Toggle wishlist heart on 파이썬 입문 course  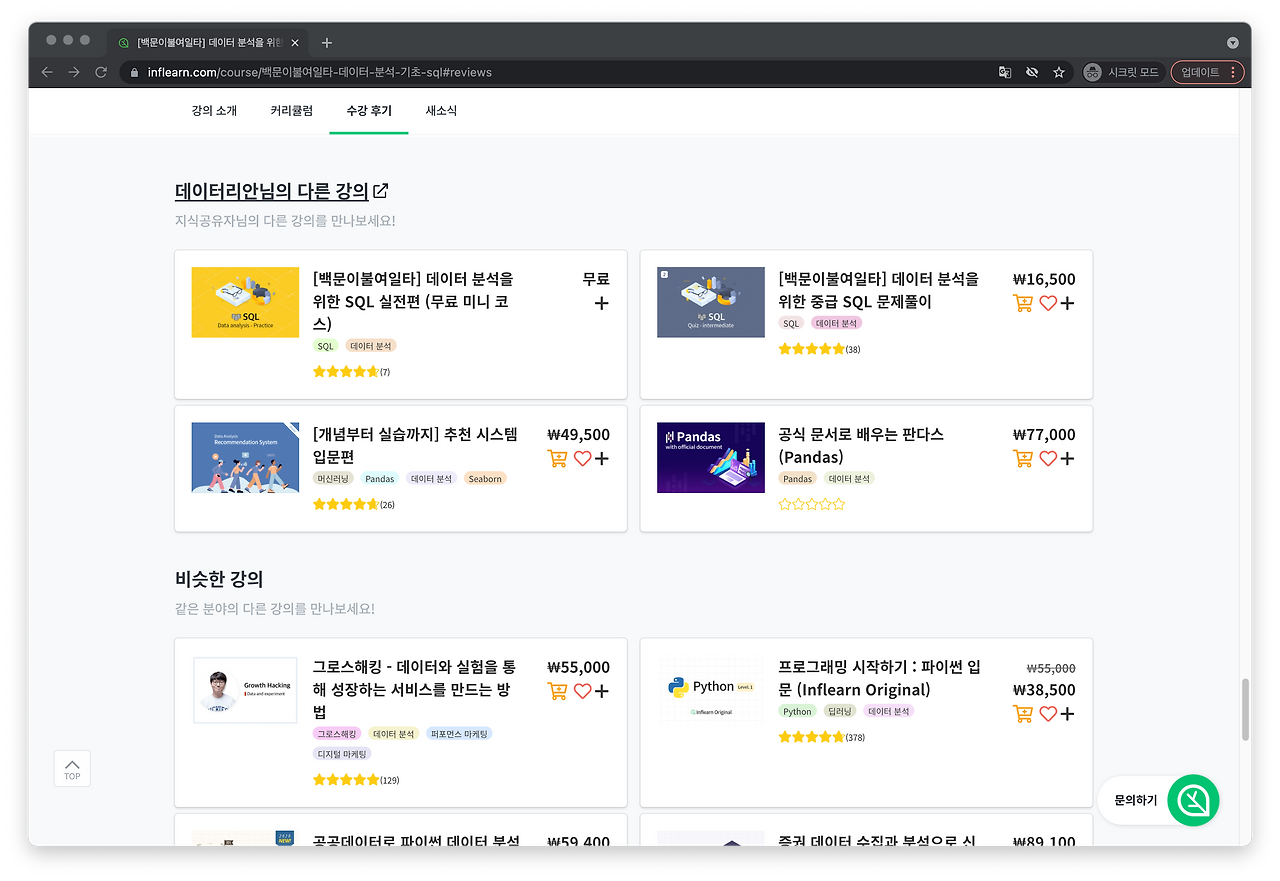1047,714
